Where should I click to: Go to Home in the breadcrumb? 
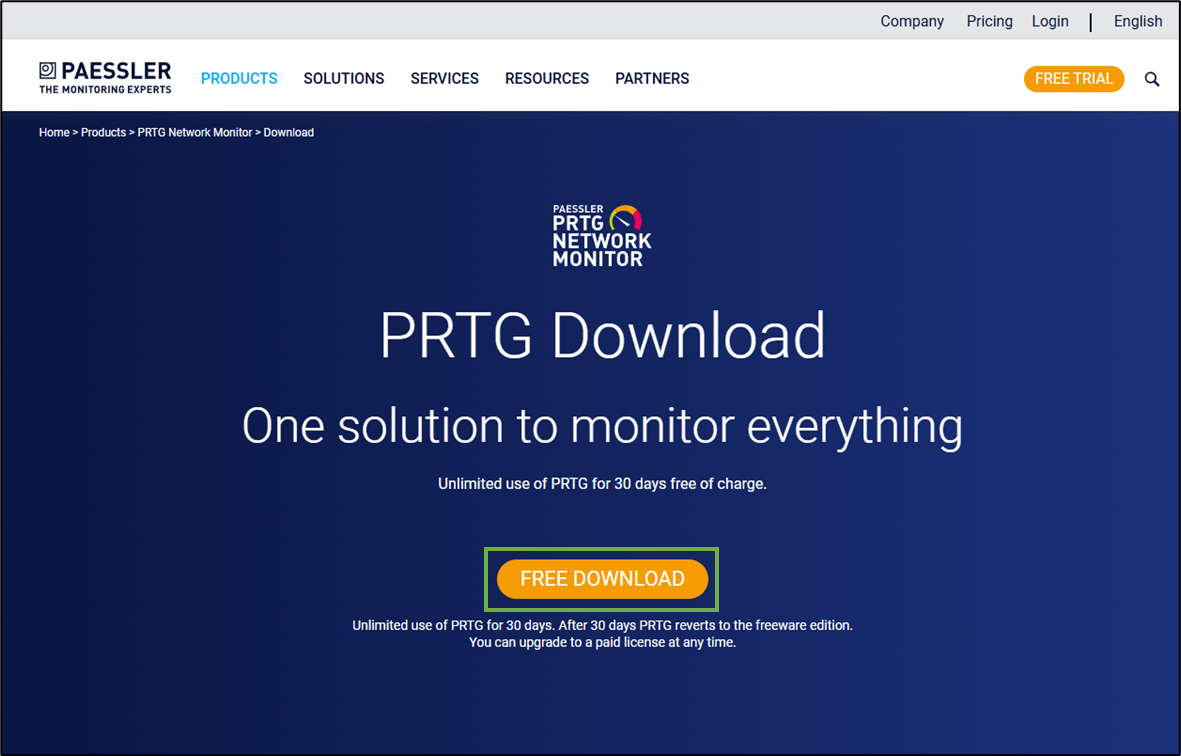coord(54,133)
